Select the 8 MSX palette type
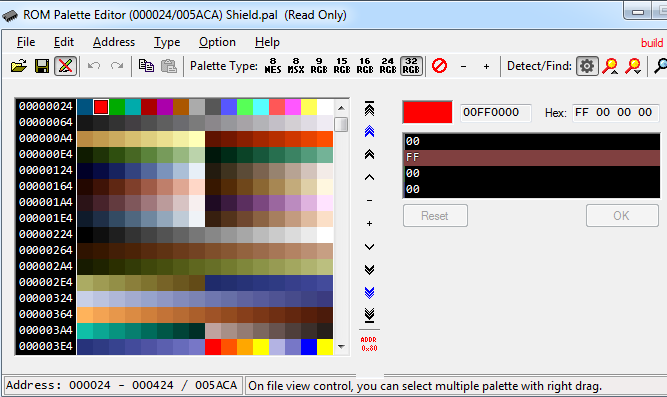Screen dimensions: 667x397 pos(296,66)
